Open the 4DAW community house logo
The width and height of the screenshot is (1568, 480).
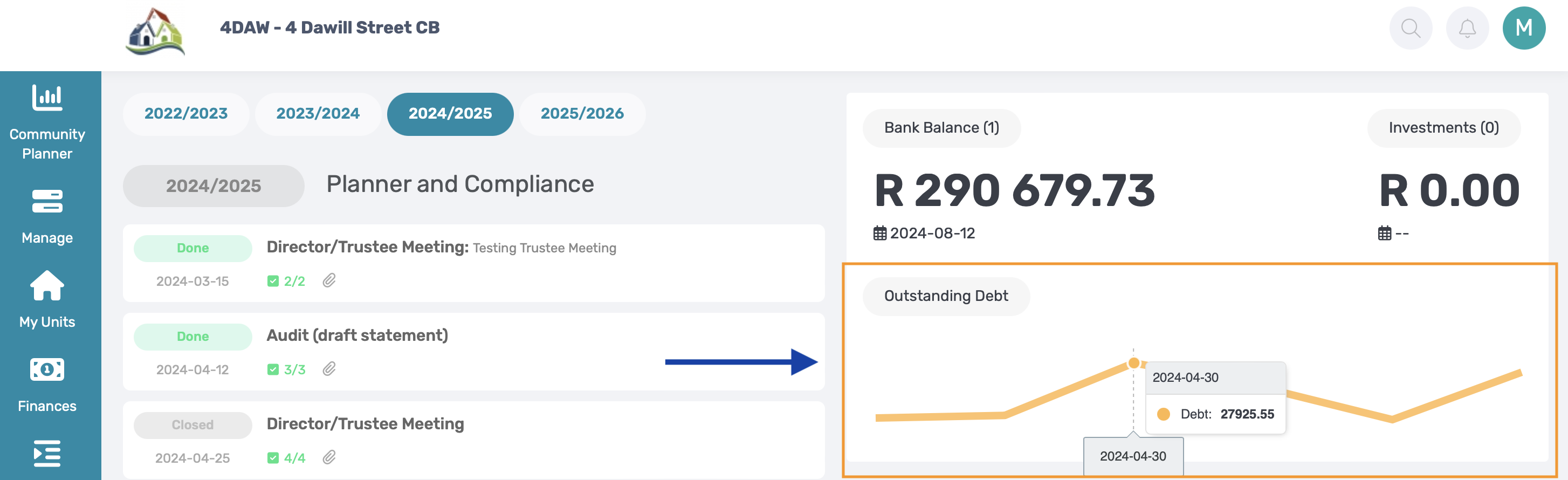pyautogui.click(x=155, y=32)
